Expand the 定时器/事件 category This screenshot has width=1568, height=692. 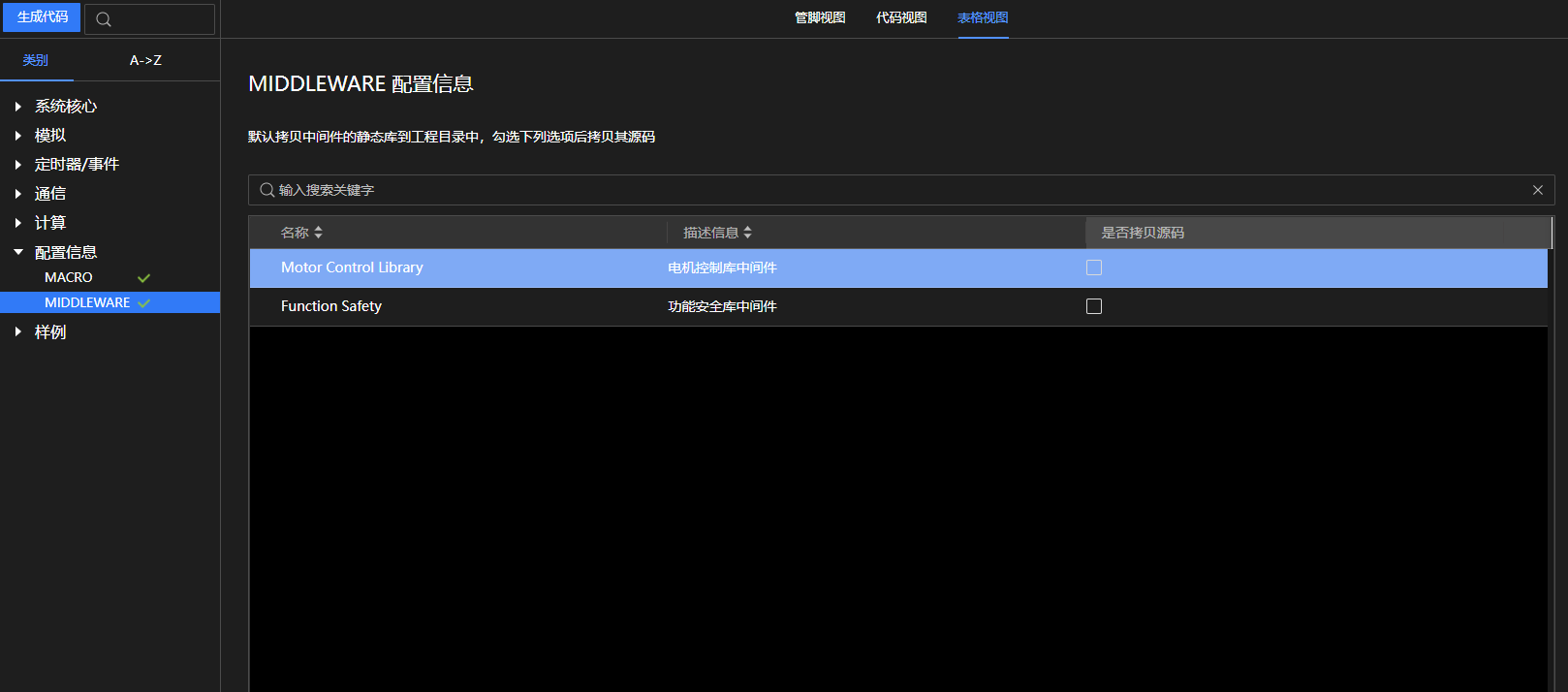(18, 165)
